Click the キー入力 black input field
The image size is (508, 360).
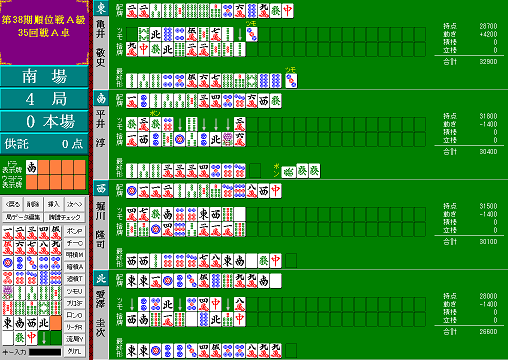pos(45,352)
